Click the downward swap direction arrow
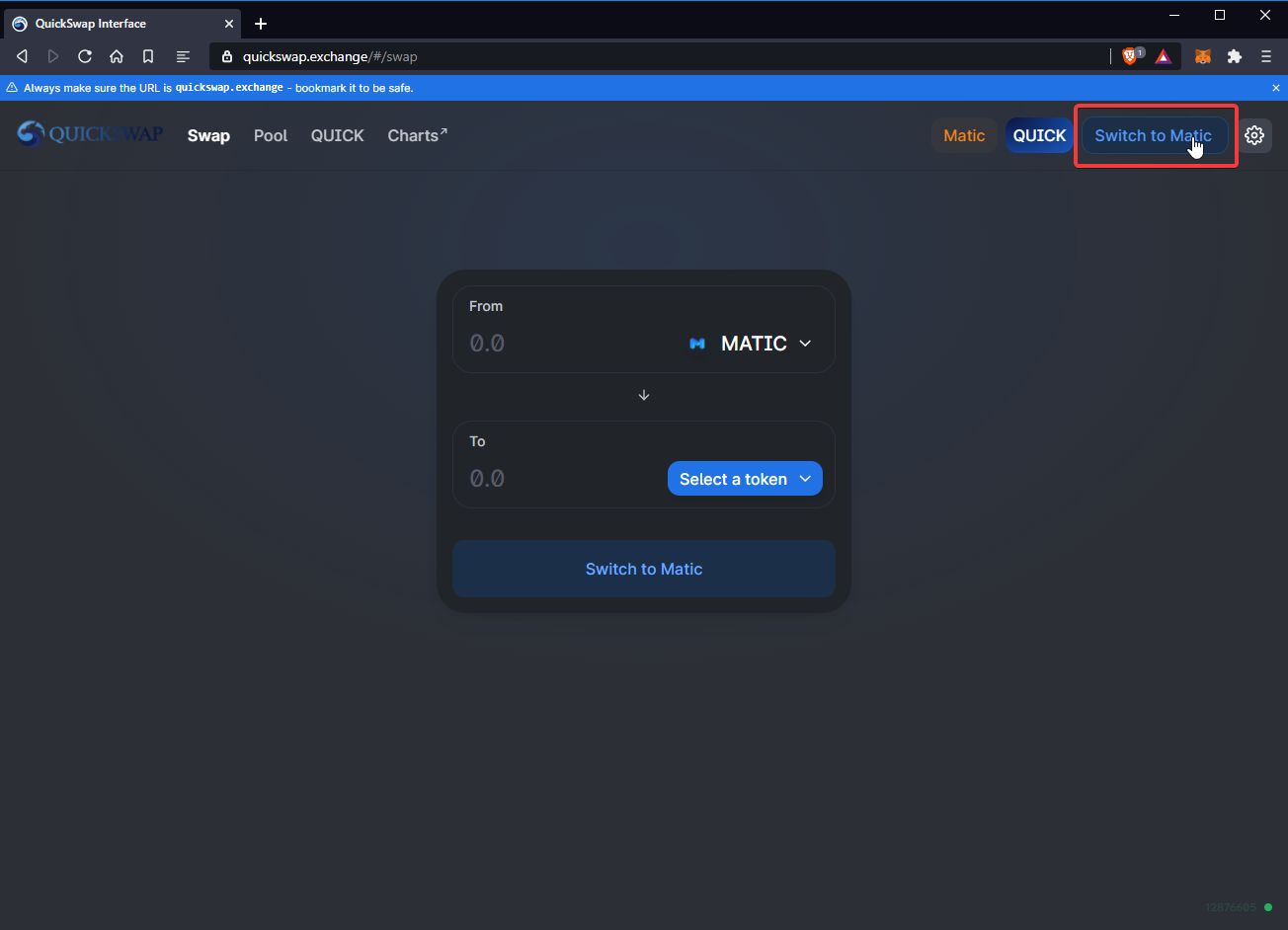1288x930 pixels. pos(644,395)
